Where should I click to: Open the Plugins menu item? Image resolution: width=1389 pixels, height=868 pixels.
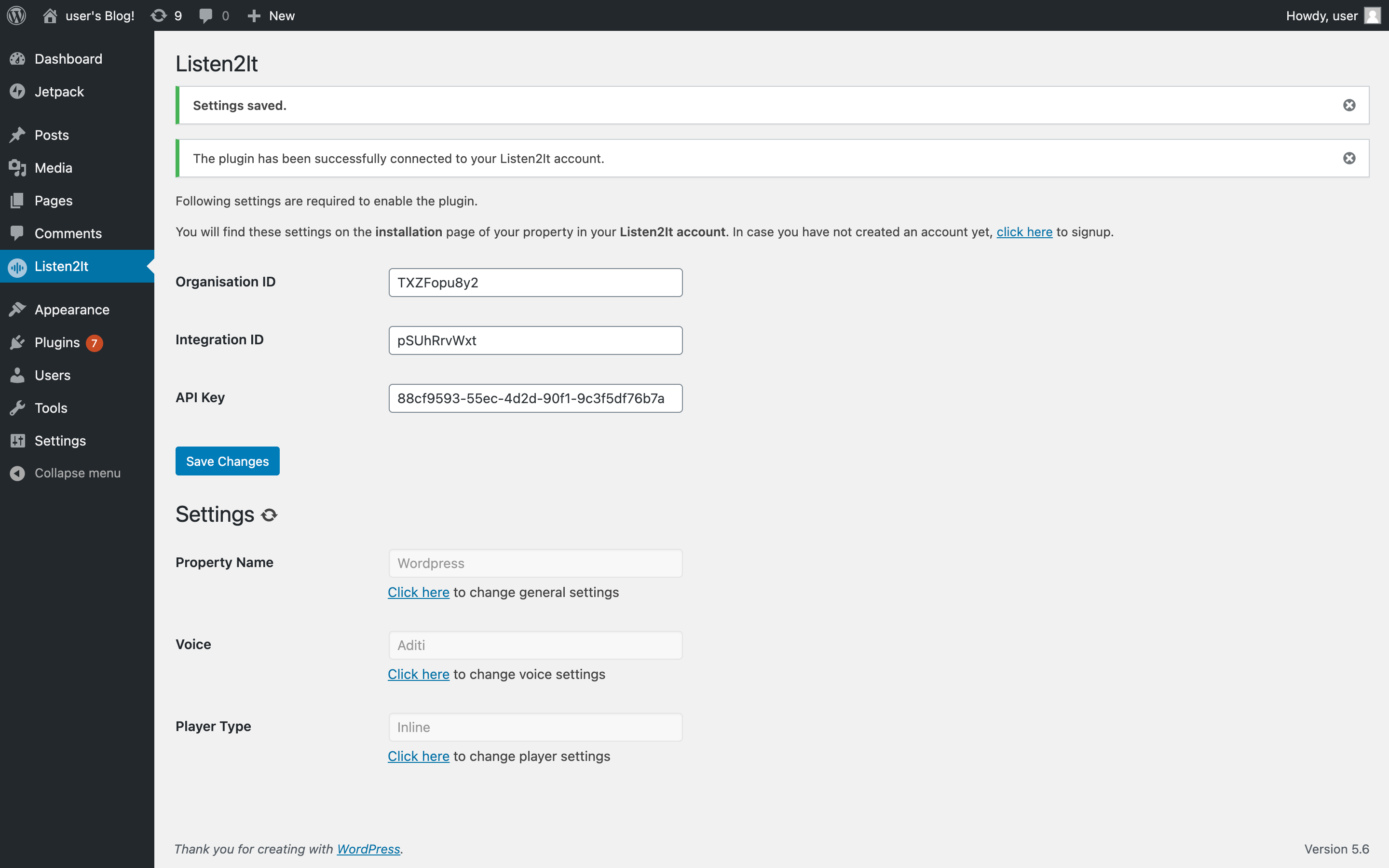tap(57, 342)
